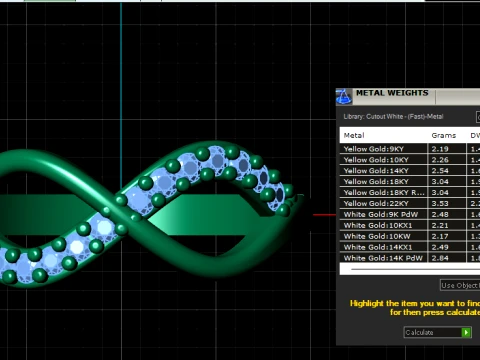Click the 2.21 grams value

(440, 225)
